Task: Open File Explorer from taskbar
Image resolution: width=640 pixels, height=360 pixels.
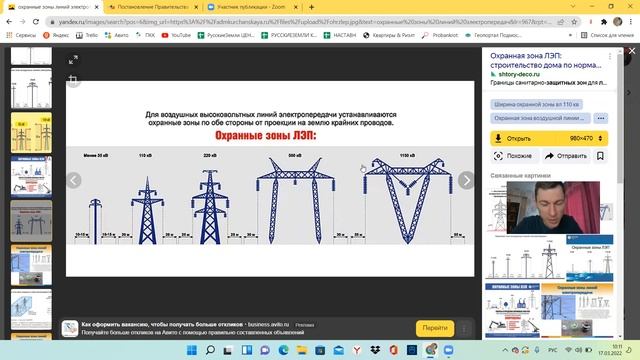Action: point(302,350)
